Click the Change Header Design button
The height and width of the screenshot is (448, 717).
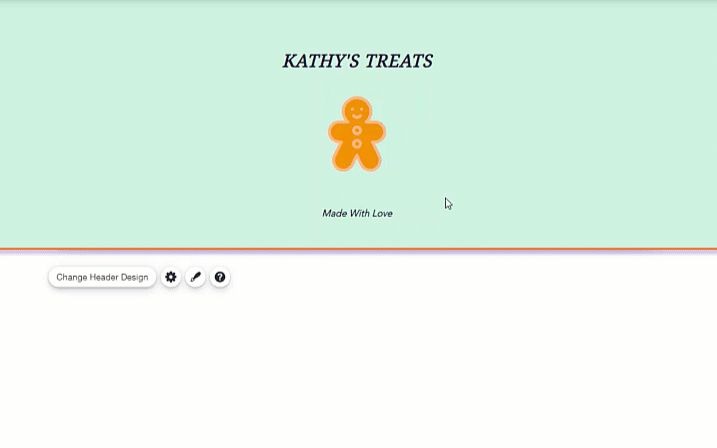coord(102,277)
